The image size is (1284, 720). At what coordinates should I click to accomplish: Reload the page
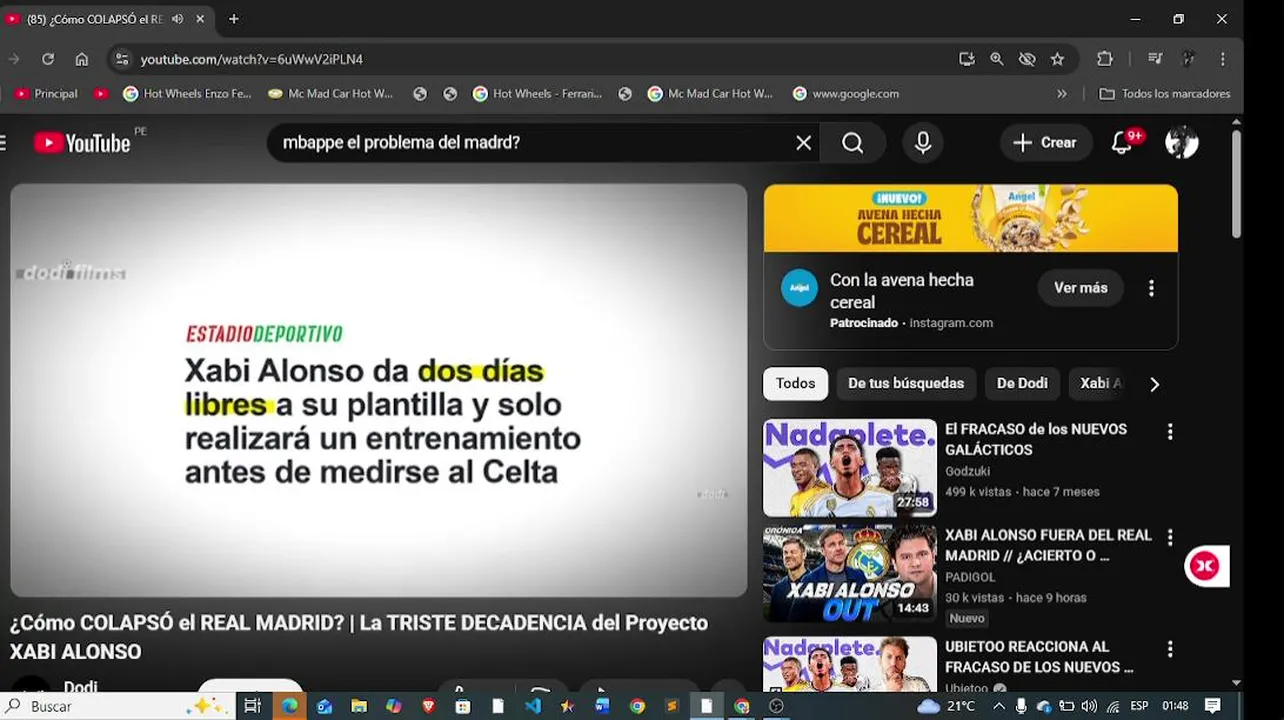tap(47, 59)
